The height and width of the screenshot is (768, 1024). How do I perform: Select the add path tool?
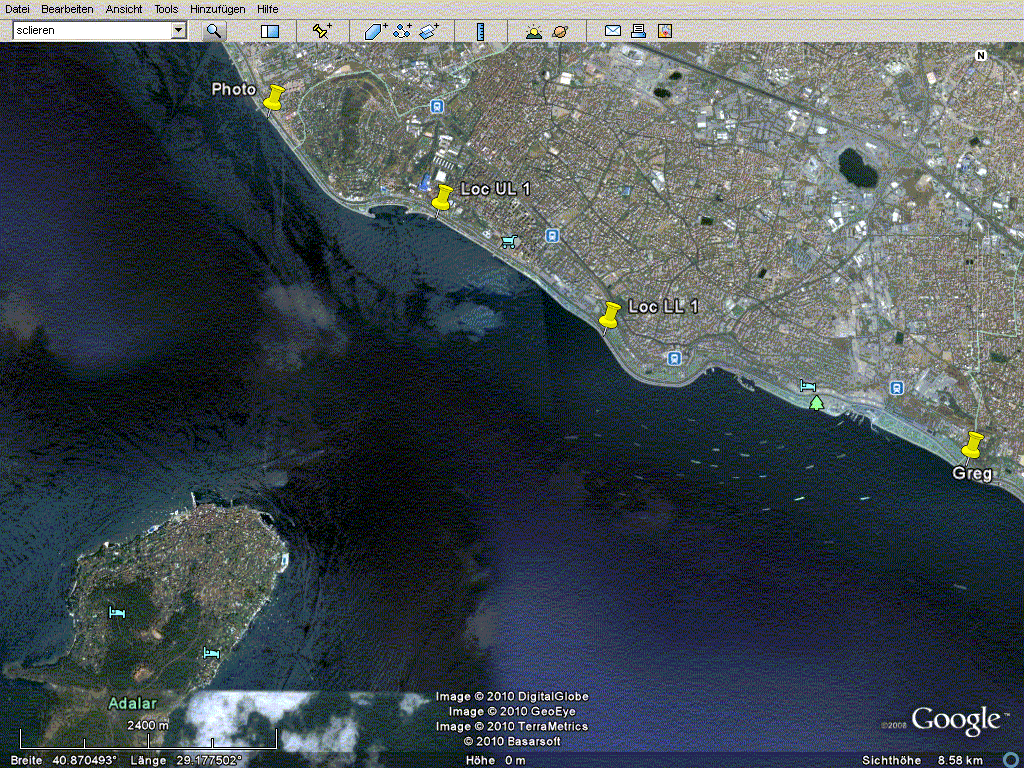click(x=402, y=31)
